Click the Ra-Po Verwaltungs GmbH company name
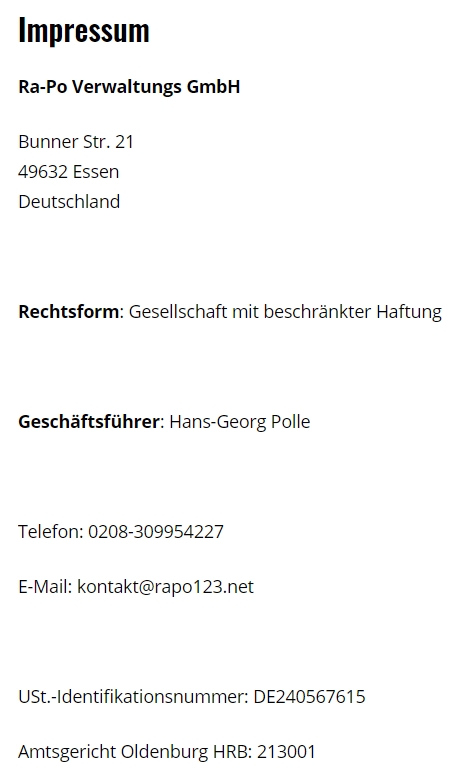Image resolution: width=473 pixels, height=780 pixels. pos(129,87)
